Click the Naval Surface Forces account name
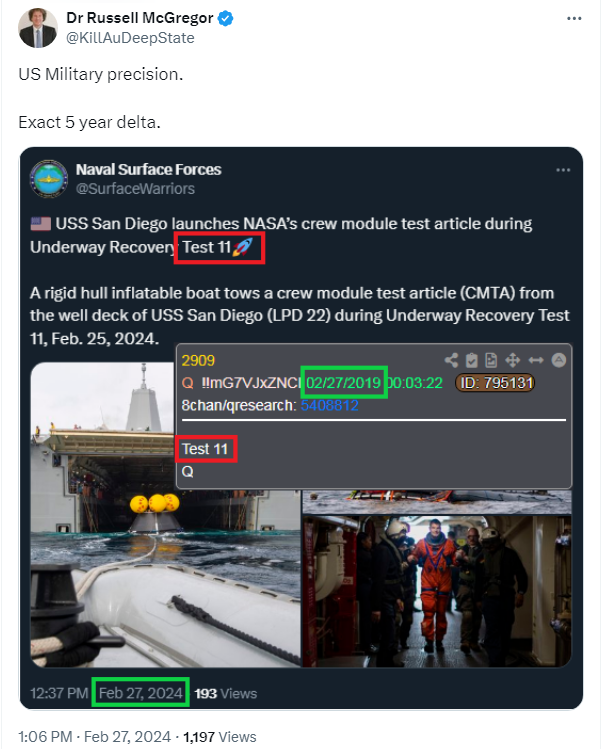This screenshot has width=602, height=749. click(x=149, y=170)
